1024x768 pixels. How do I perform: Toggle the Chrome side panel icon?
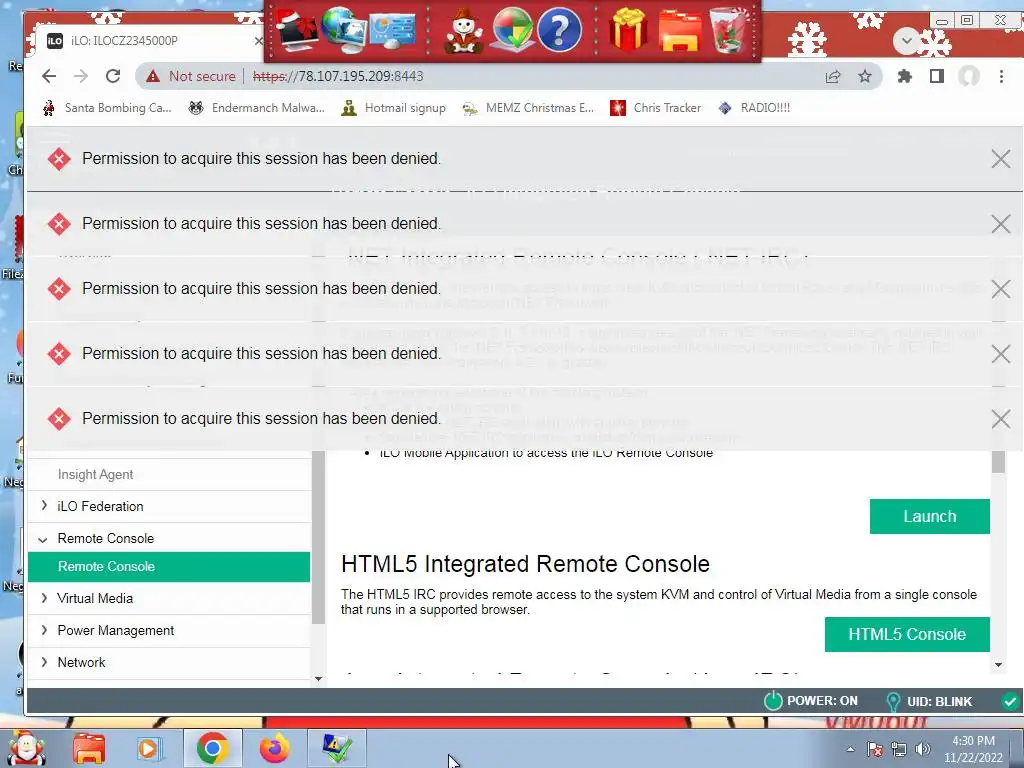coord(936,76)
